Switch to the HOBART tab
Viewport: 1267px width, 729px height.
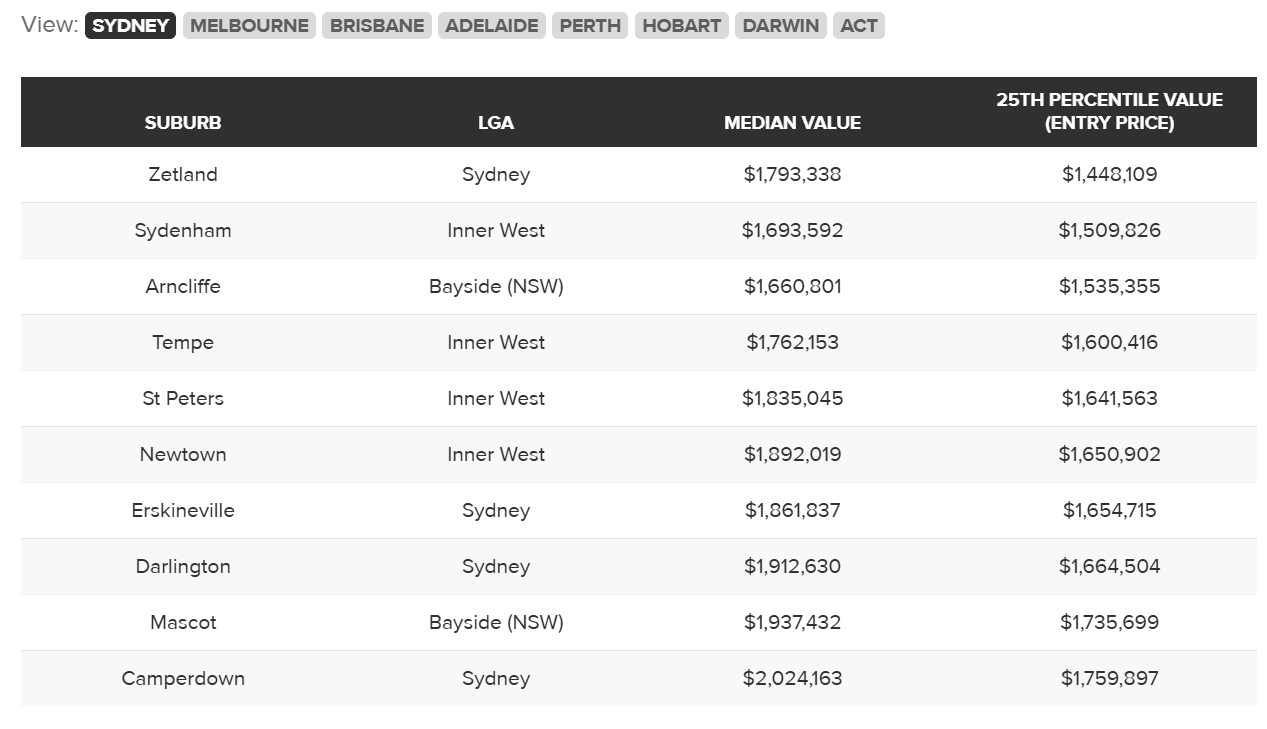click(x=682, y=26)
